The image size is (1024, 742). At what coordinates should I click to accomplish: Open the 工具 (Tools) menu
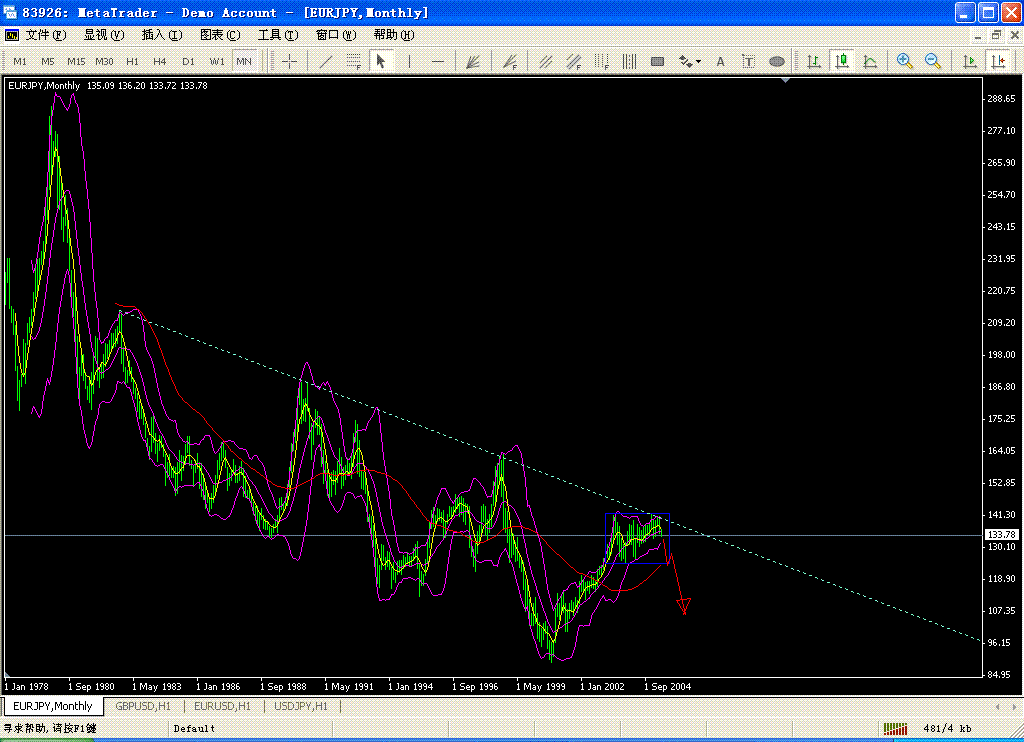pyautogui.click(x=277, y=35)
